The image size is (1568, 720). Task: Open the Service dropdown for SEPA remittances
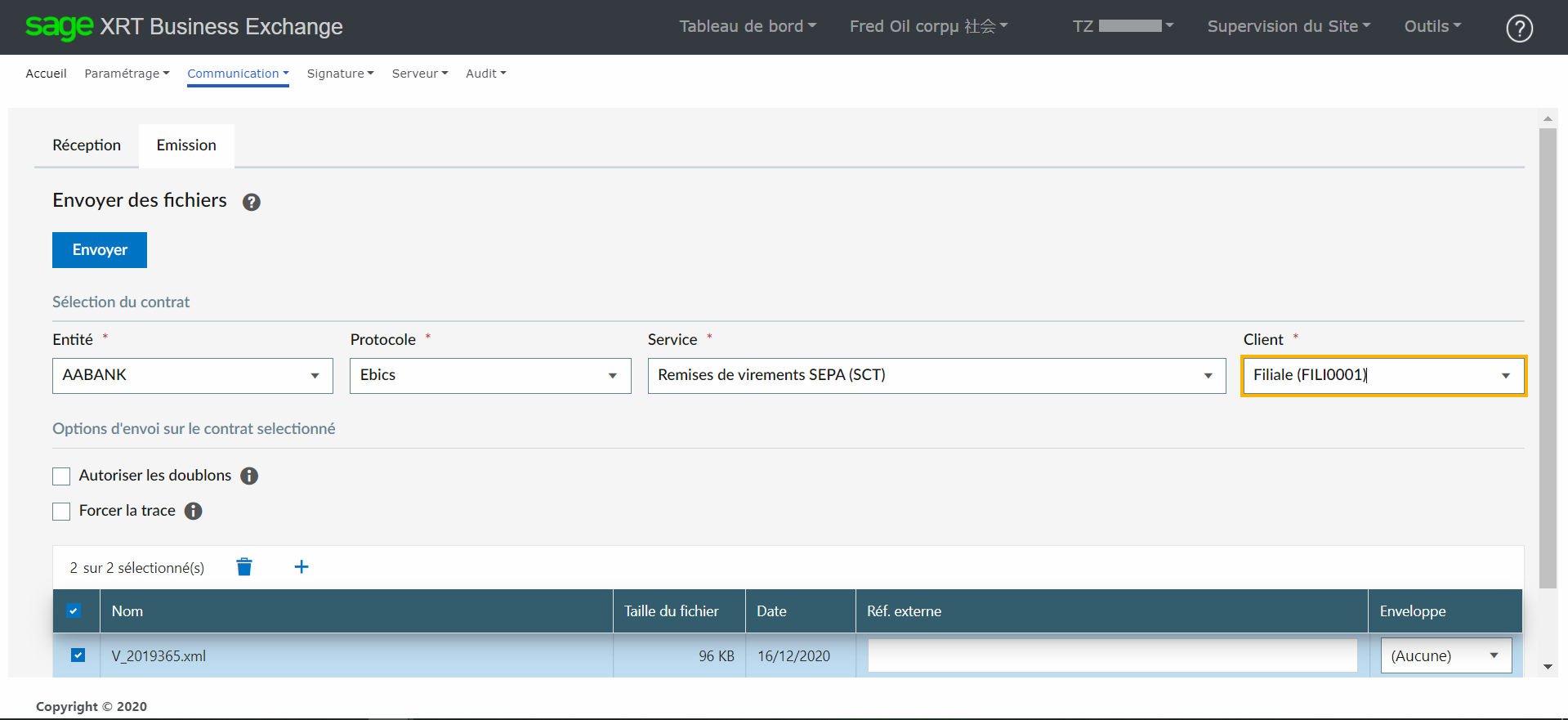tap(936, 376)
